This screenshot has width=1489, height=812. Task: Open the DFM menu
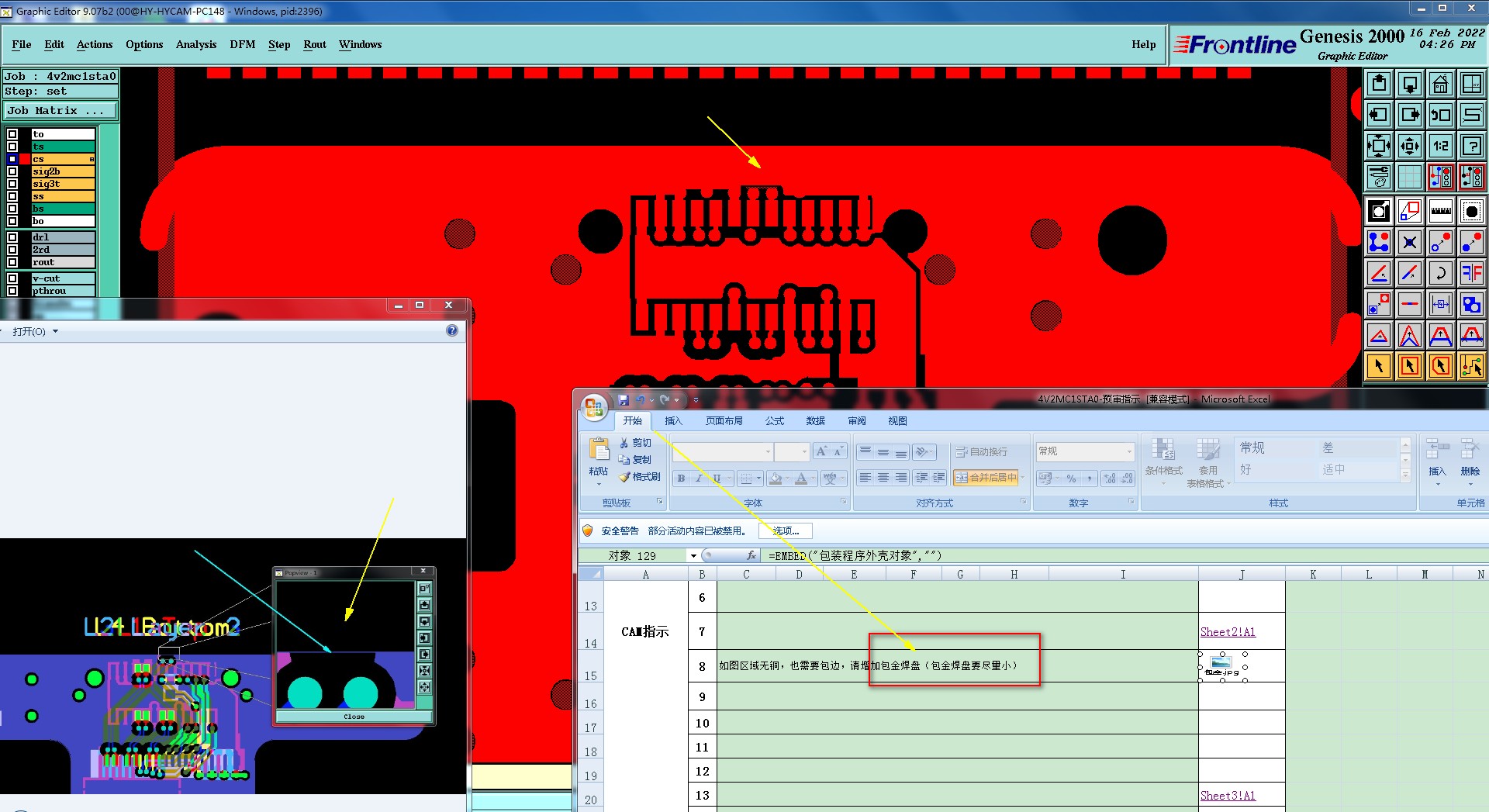[x=243, y=45]
